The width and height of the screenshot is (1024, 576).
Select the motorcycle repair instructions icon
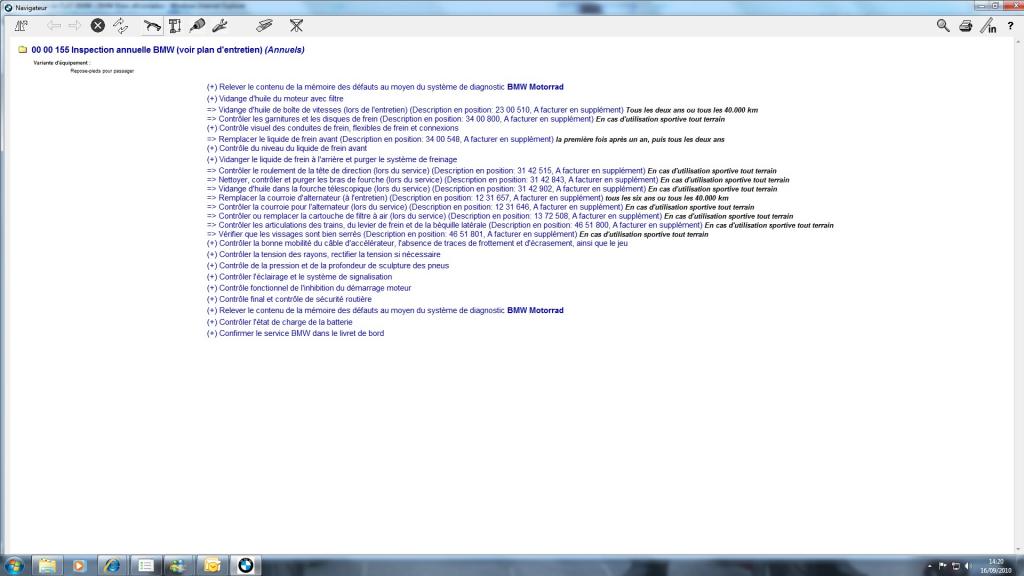[152, 25]
